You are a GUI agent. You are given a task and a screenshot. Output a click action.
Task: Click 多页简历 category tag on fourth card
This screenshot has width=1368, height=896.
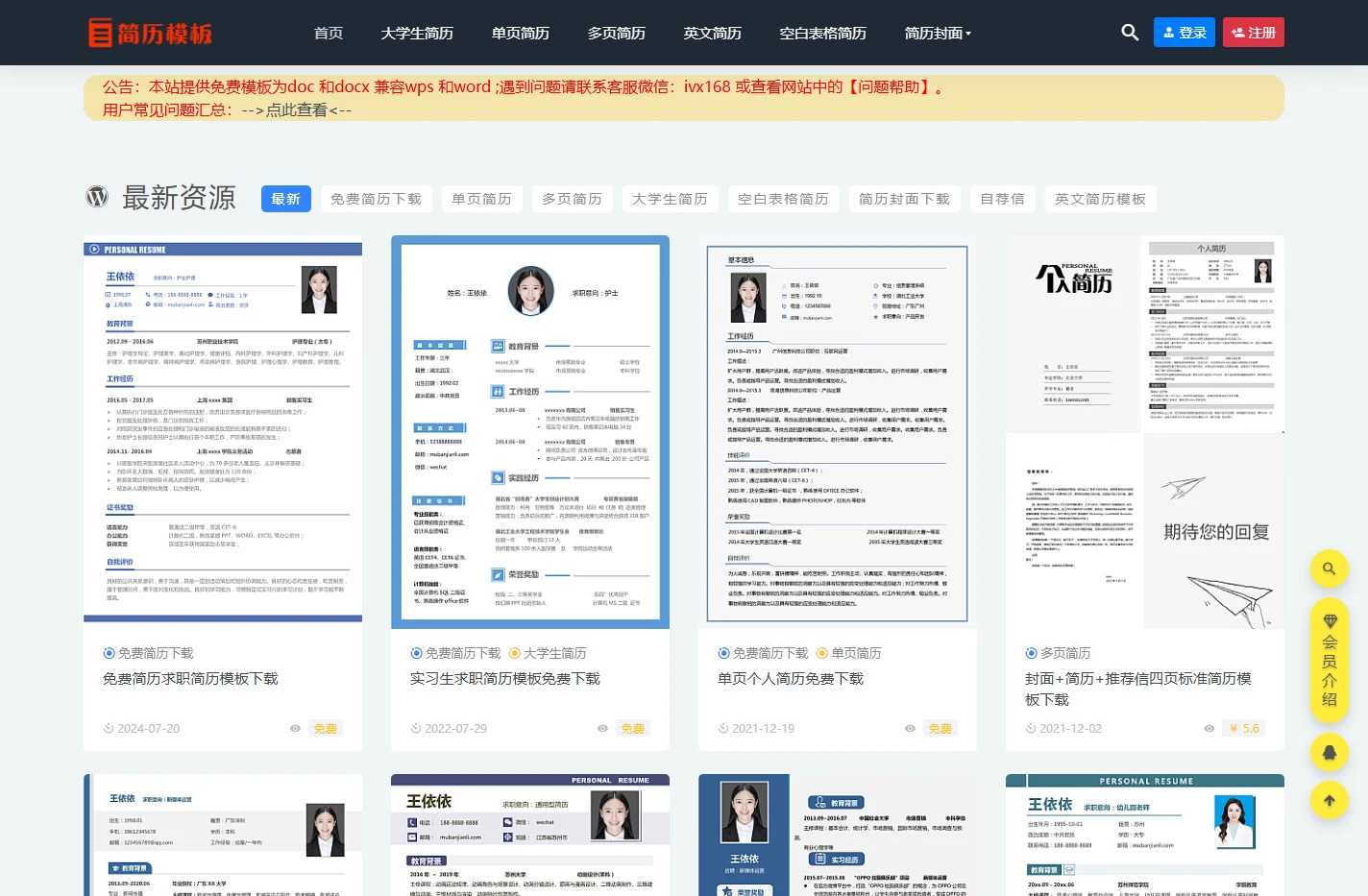(1058, 653)
